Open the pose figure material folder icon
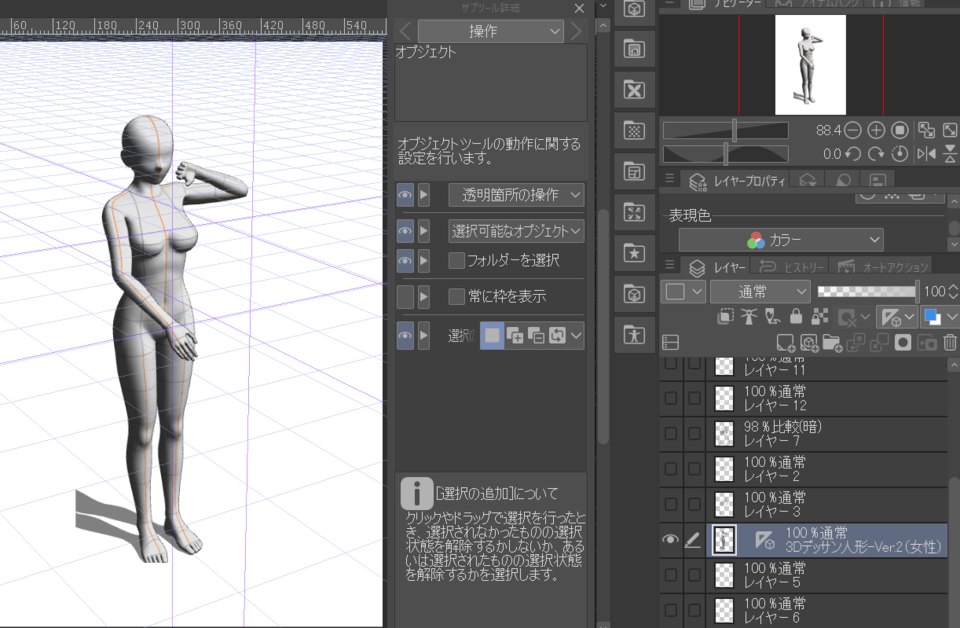This screenshot has height=628, width=960. [634, 335]
